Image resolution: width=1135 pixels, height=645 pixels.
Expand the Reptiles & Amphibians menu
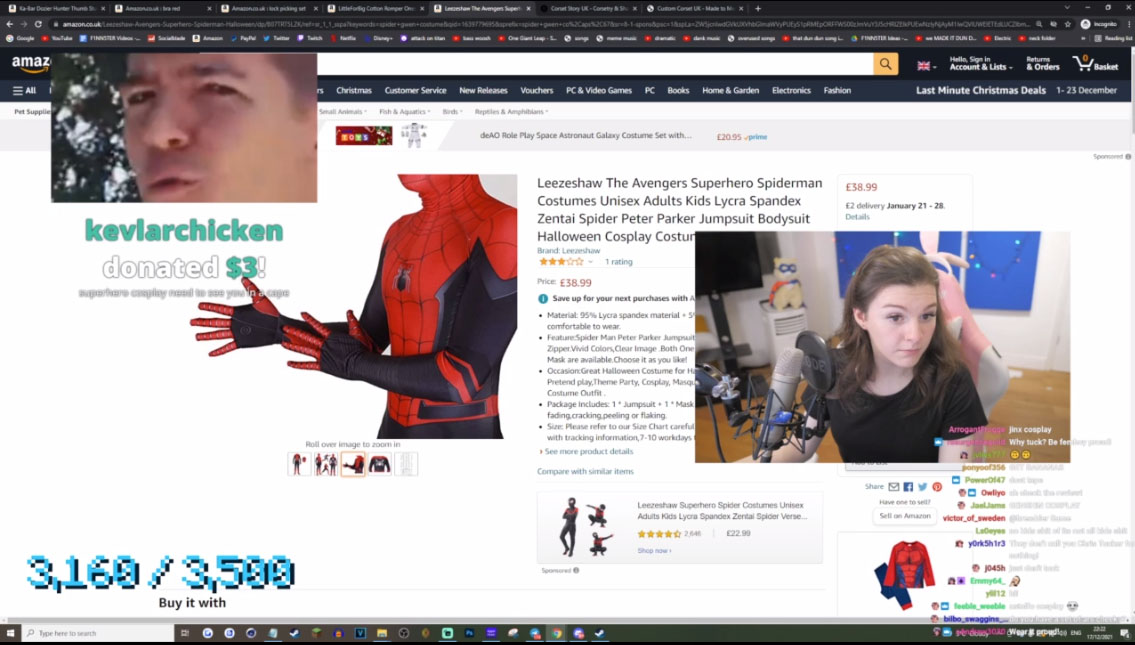(512, 112)
